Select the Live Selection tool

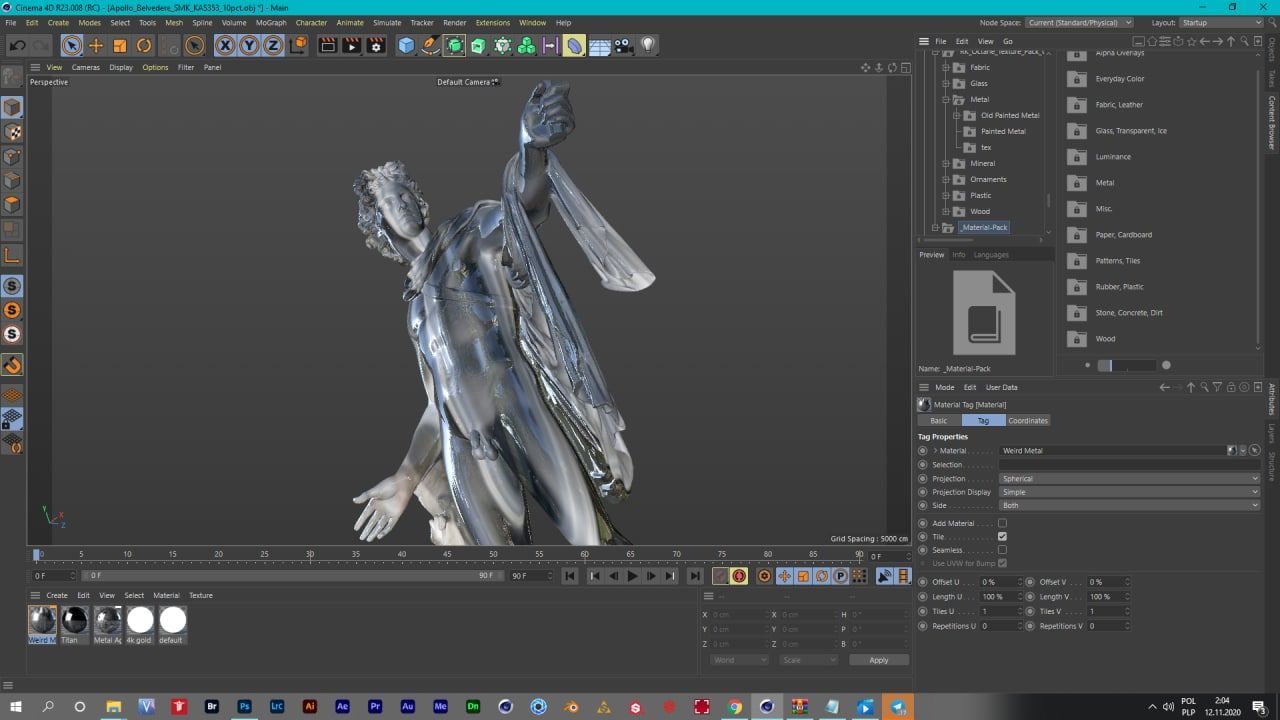tap(71, 45)
